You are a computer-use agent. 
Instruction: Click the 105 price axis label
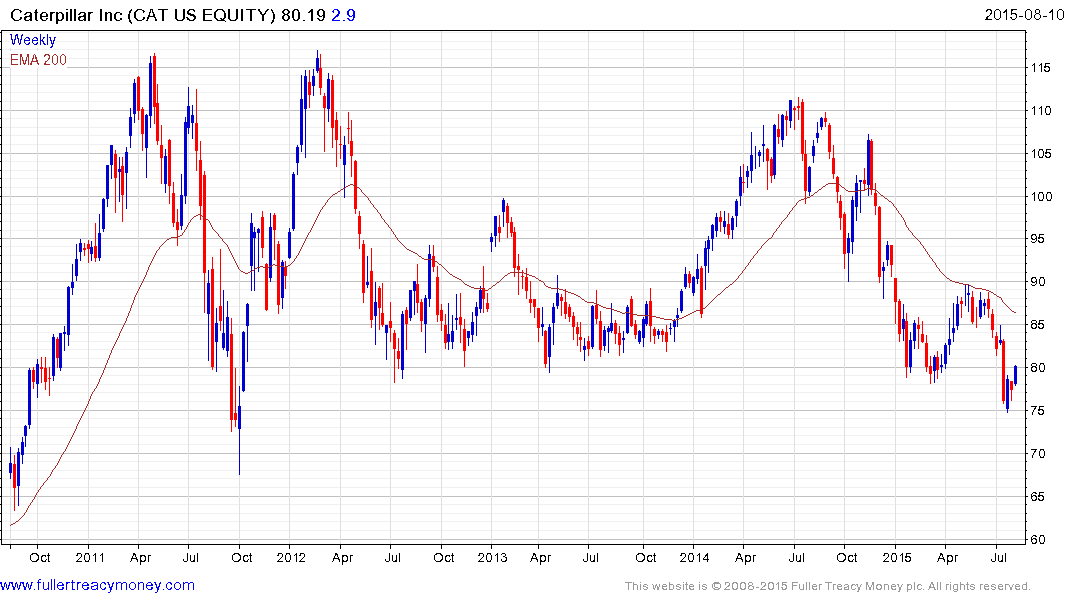pyautogui.click(x=1041, y=154)
